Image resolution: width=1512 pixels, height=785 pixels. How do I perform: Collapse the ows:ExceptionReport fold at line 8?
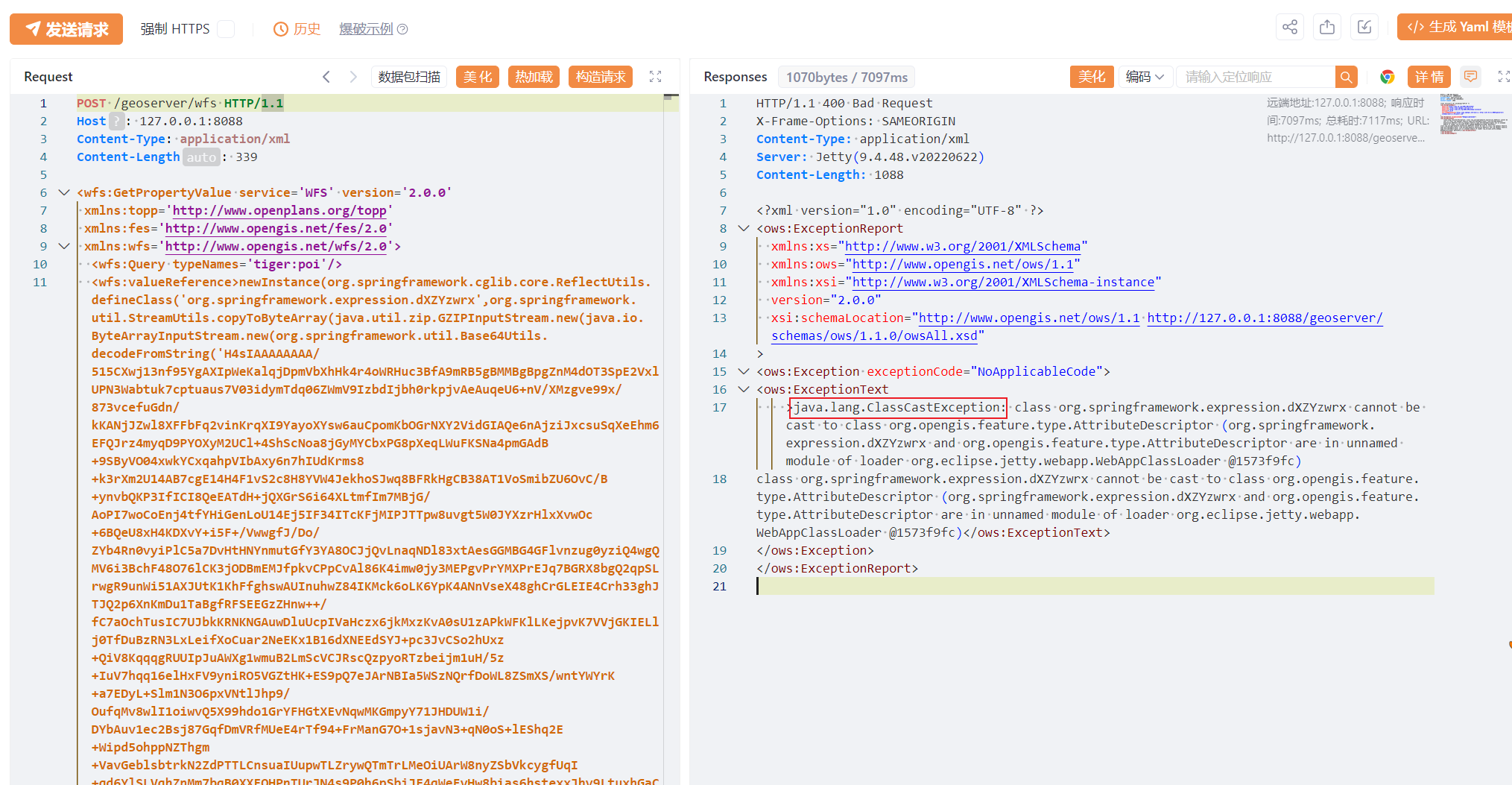point(743,228)
